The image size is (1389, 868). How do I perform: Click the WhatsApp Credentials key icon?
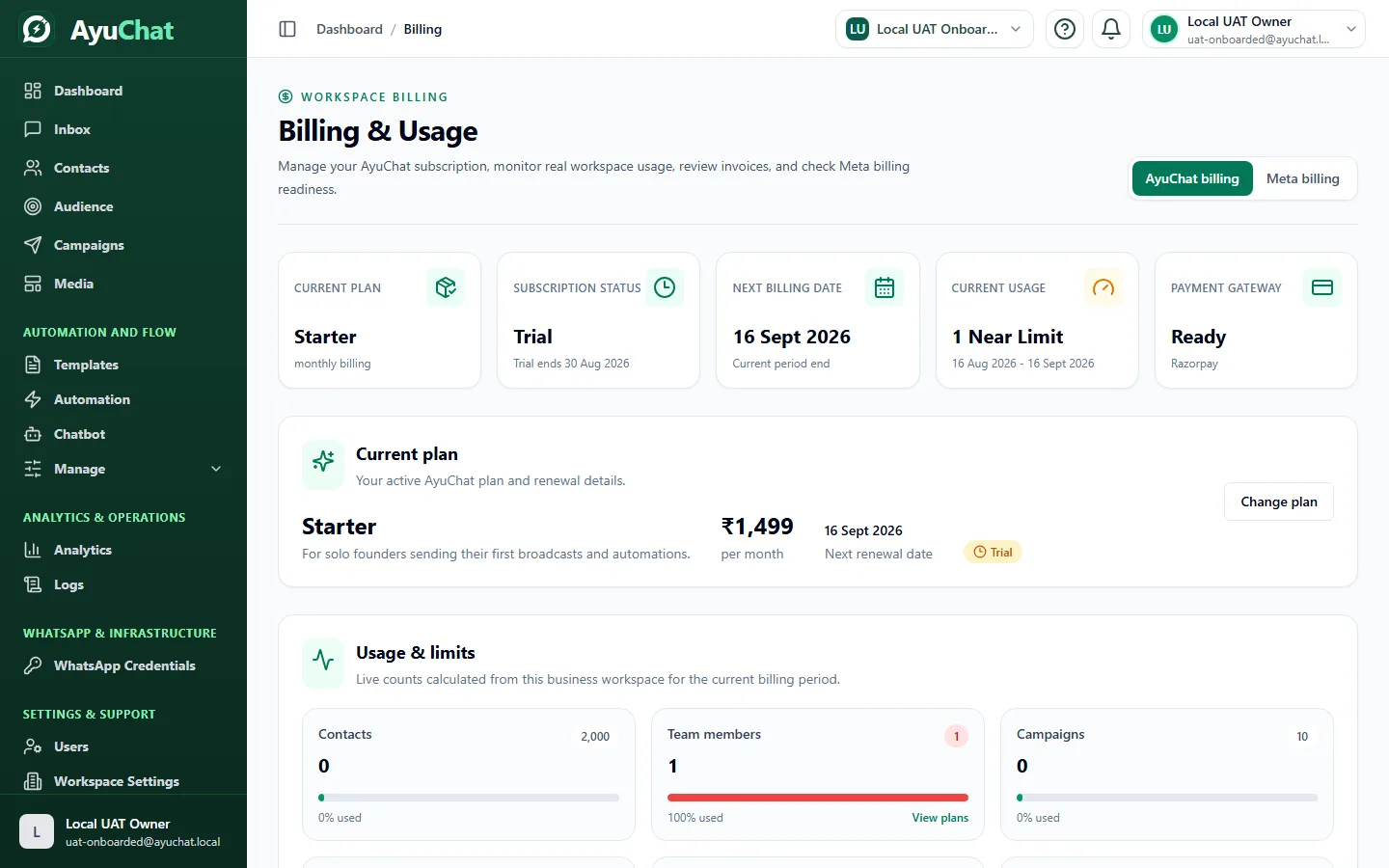click(33, 665)
